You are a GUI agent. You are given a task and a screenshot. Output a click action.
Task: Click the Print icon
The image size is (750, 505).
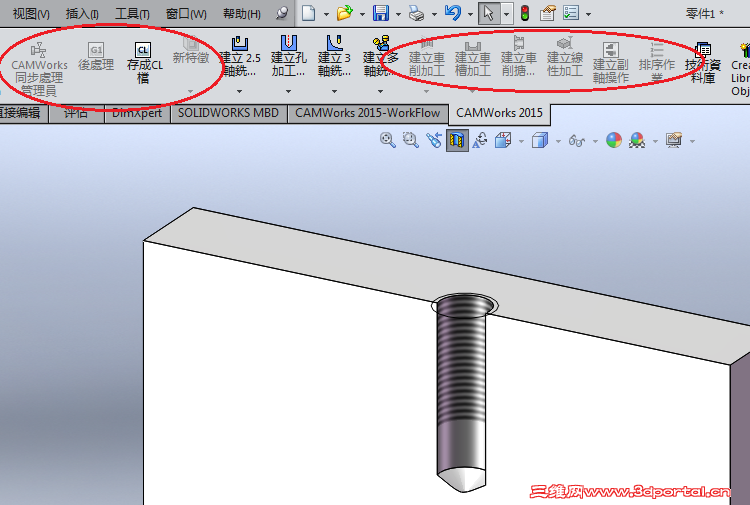[417, 13]
